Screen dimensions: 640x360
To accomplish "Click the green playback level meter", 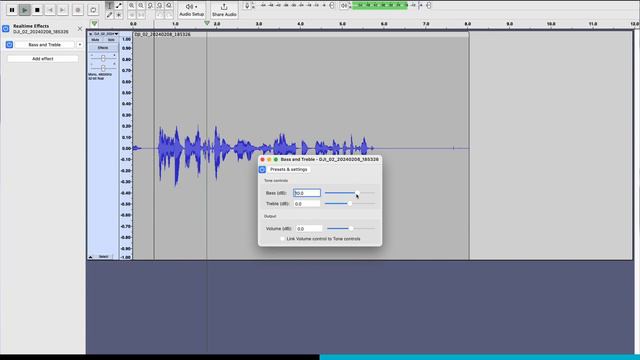I will coord(380,5).
